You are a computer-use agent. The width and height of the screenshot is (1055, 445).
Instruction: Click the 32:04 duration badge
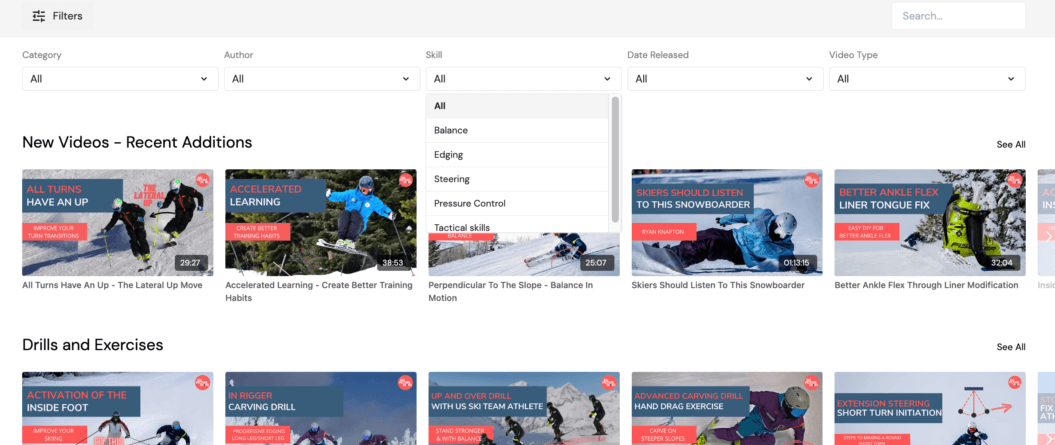click(x=1004, y=263)
